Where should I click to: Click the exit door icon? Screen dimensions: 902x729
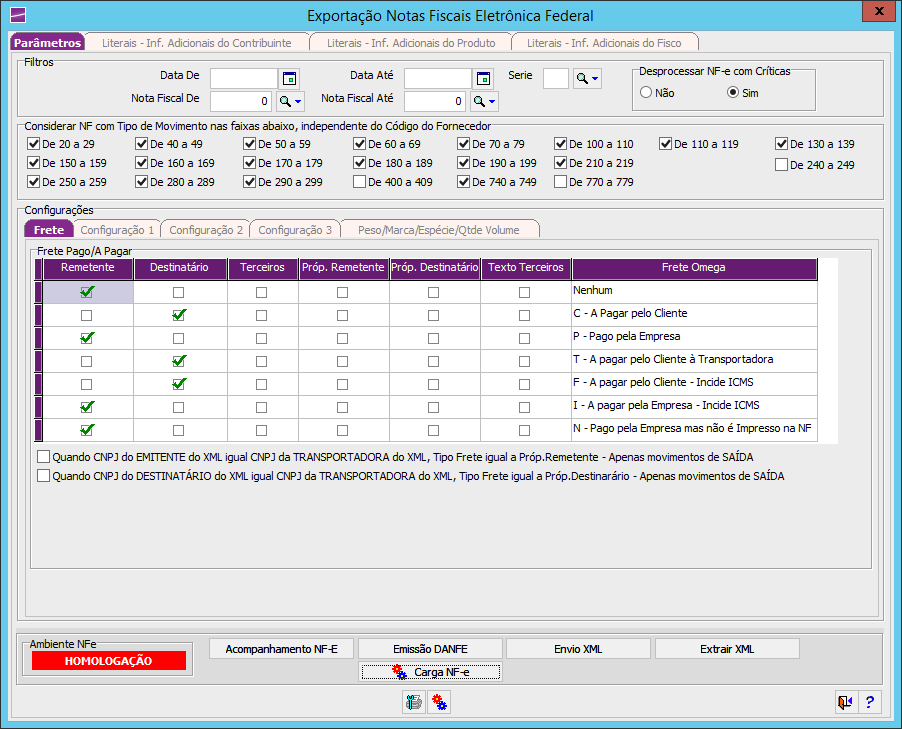point(845,702)
